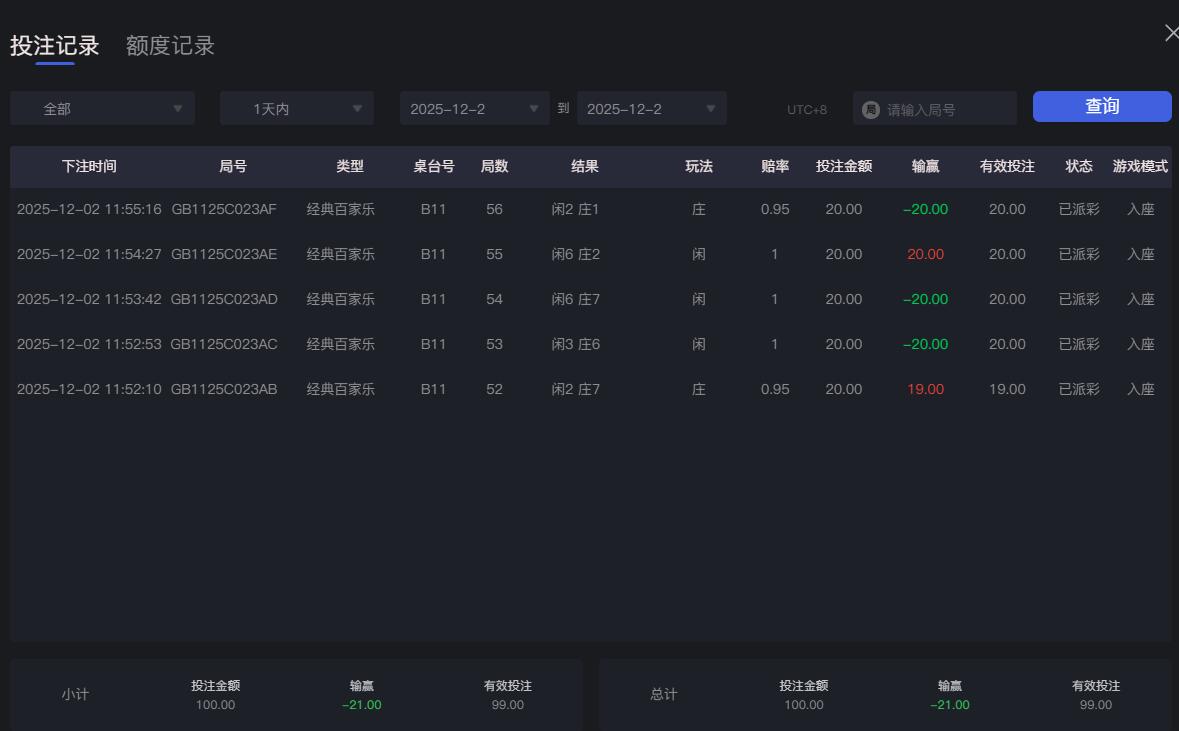Open the end date 2025-12-2 dropdown
This screenshot has height=731, width=1179.
point(650,108)
